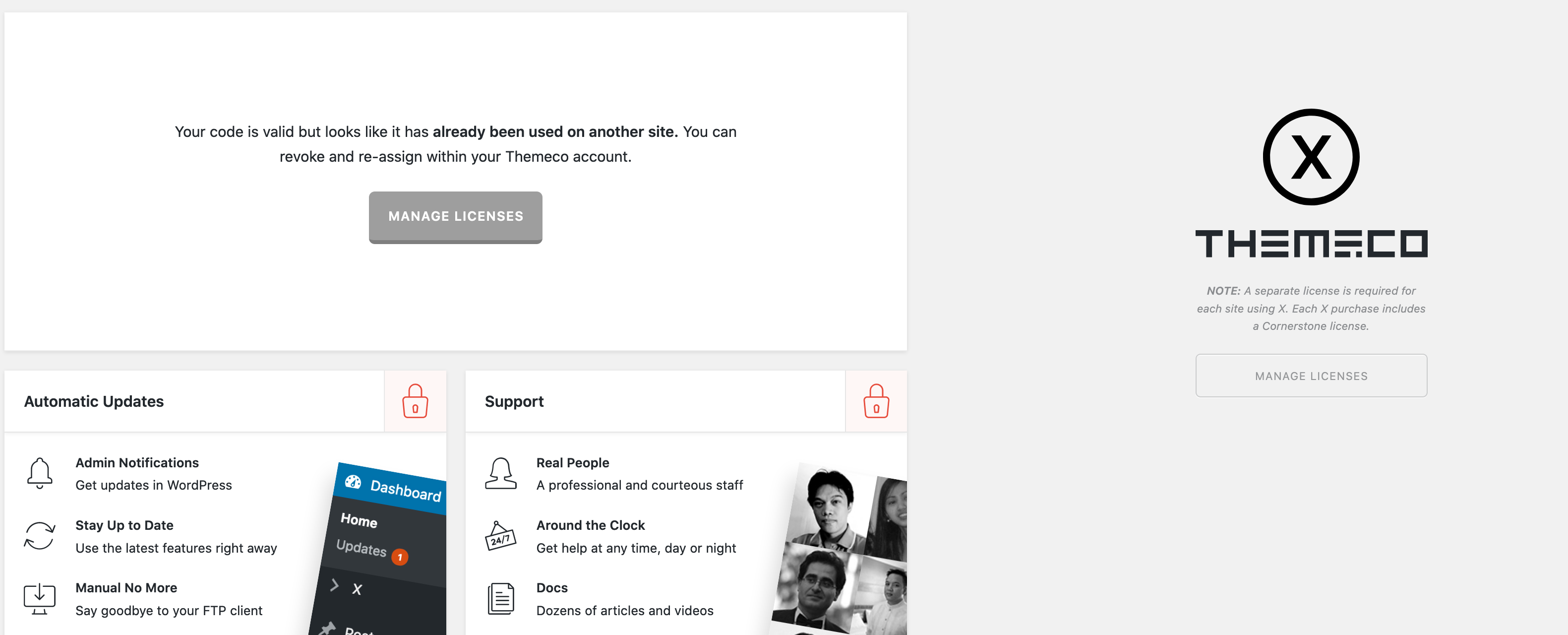Click the chevron beside X in menu preview
The width and height of the screenshot is (1568, 635).
[x=334, y=585]
